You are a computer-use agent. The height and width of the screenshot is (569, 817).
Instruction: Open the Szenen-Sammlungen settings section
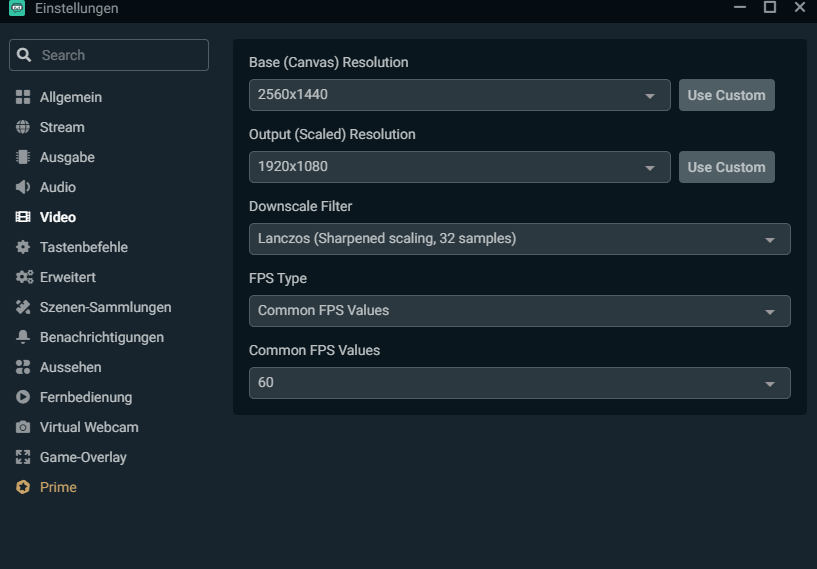[105, 307]
